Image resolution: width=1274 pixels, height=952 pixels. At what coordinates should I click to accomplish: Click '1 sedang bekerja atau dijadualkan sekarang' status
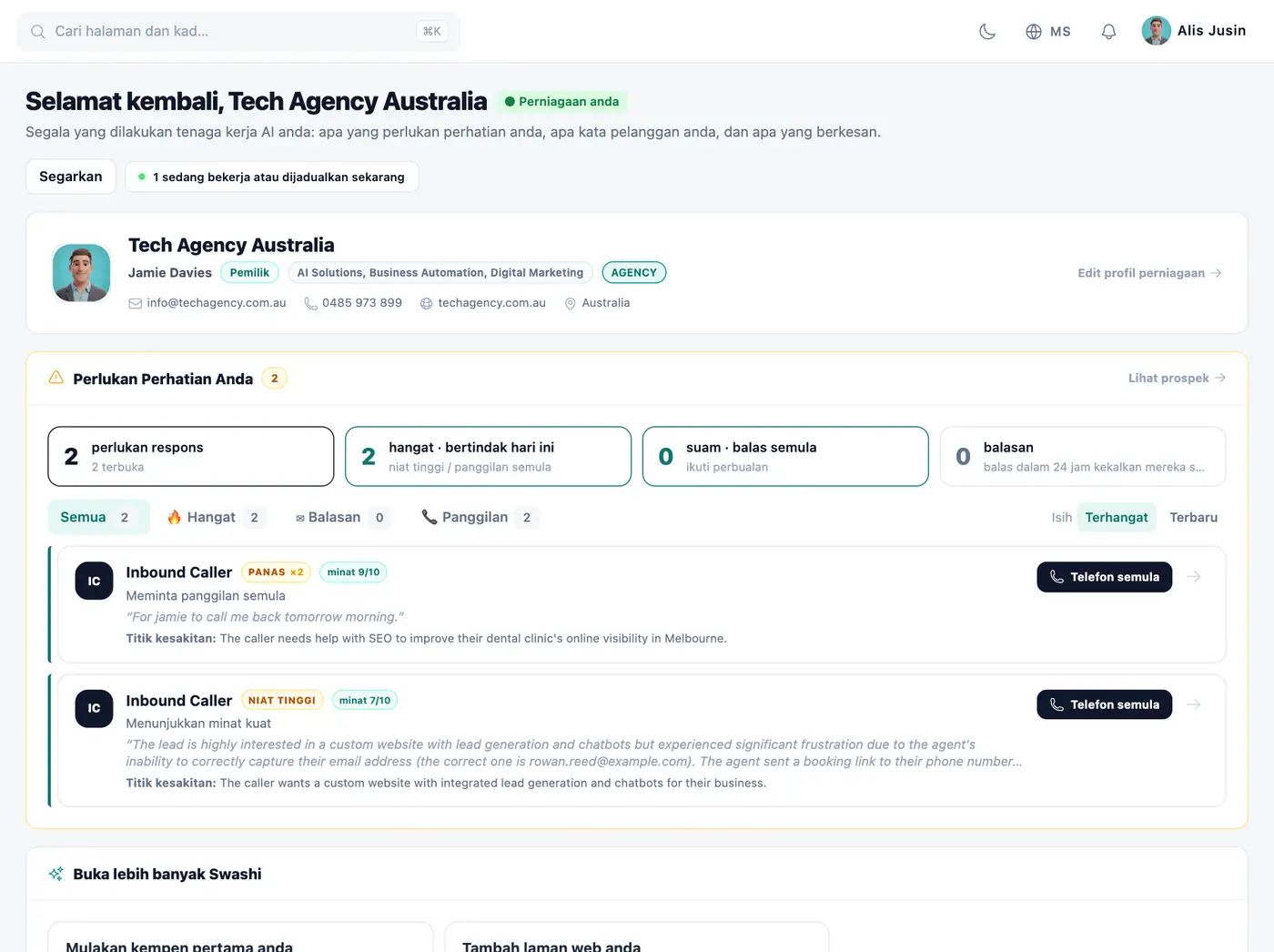click(x=271, y=177)
